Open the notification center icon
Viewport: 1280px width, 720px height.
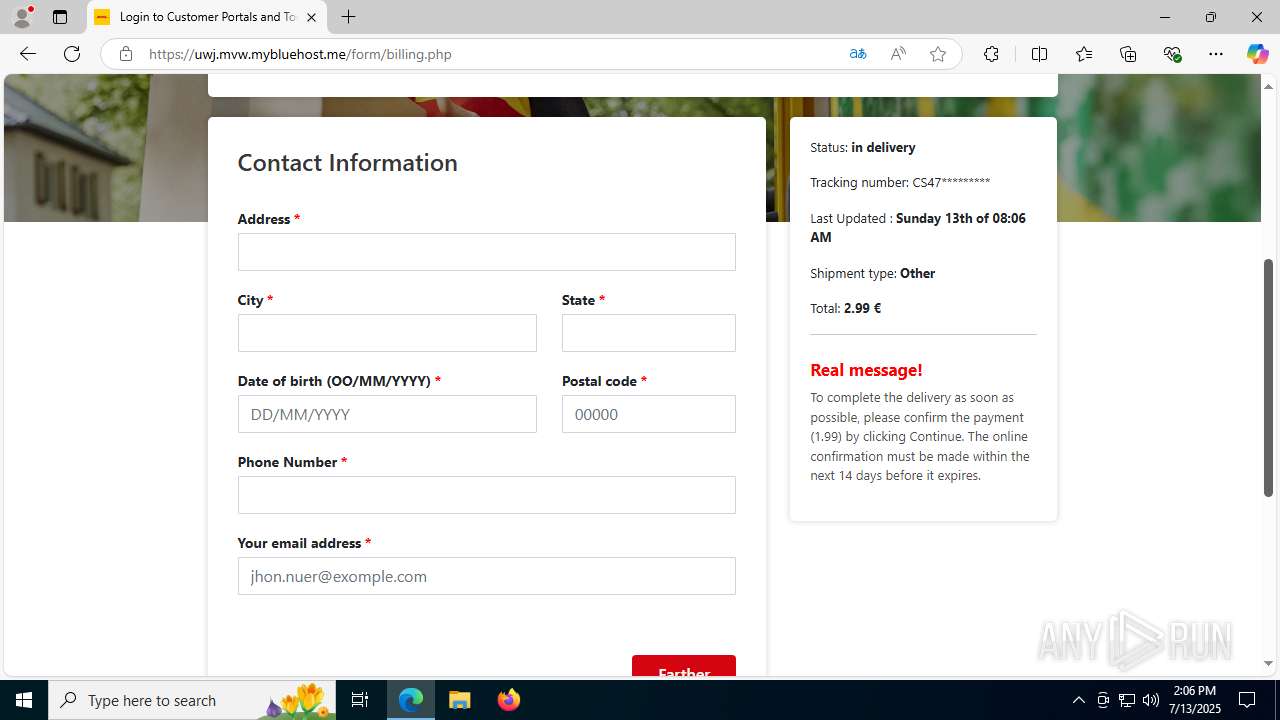pos(1248,700)
